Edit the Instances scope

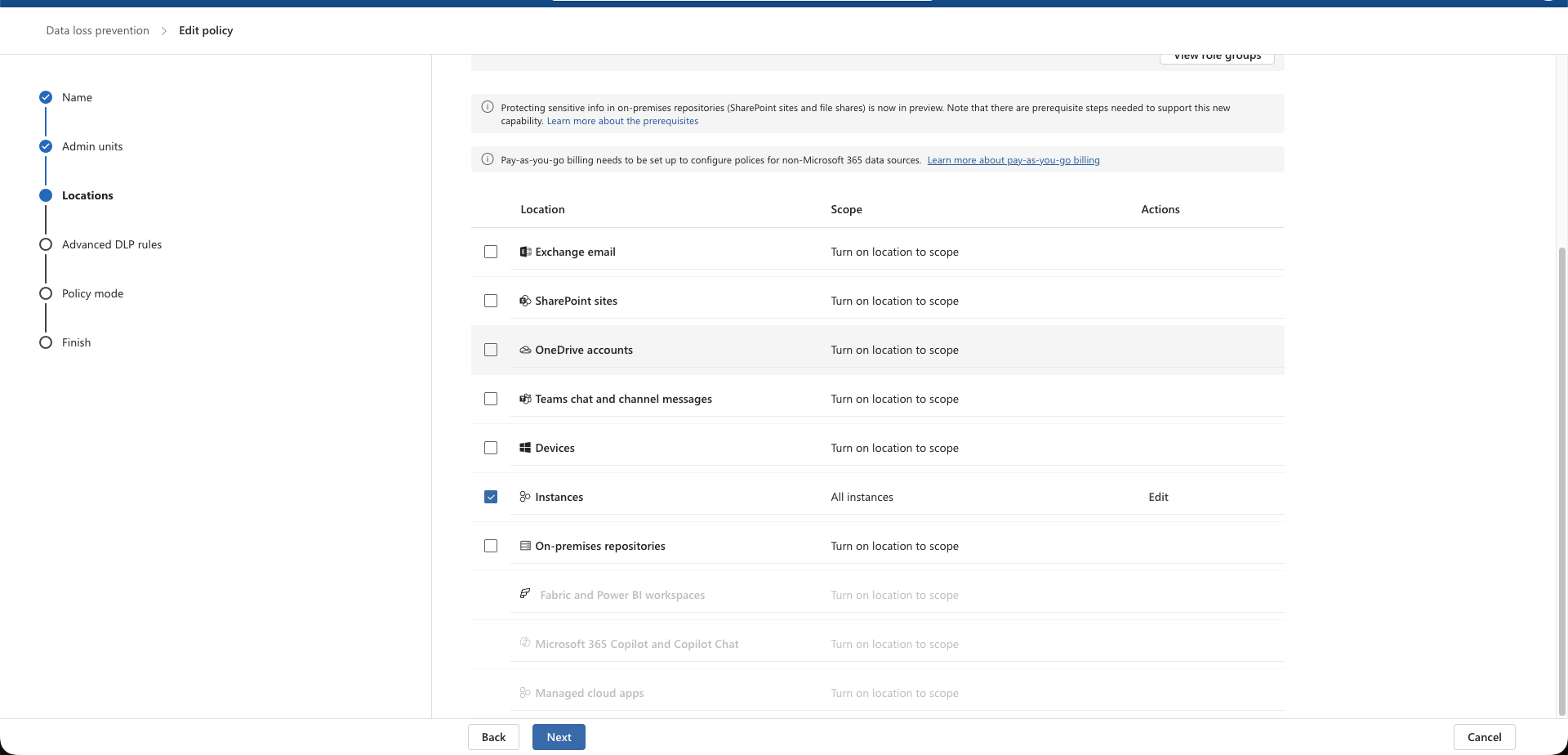(x=1158, y=497)
